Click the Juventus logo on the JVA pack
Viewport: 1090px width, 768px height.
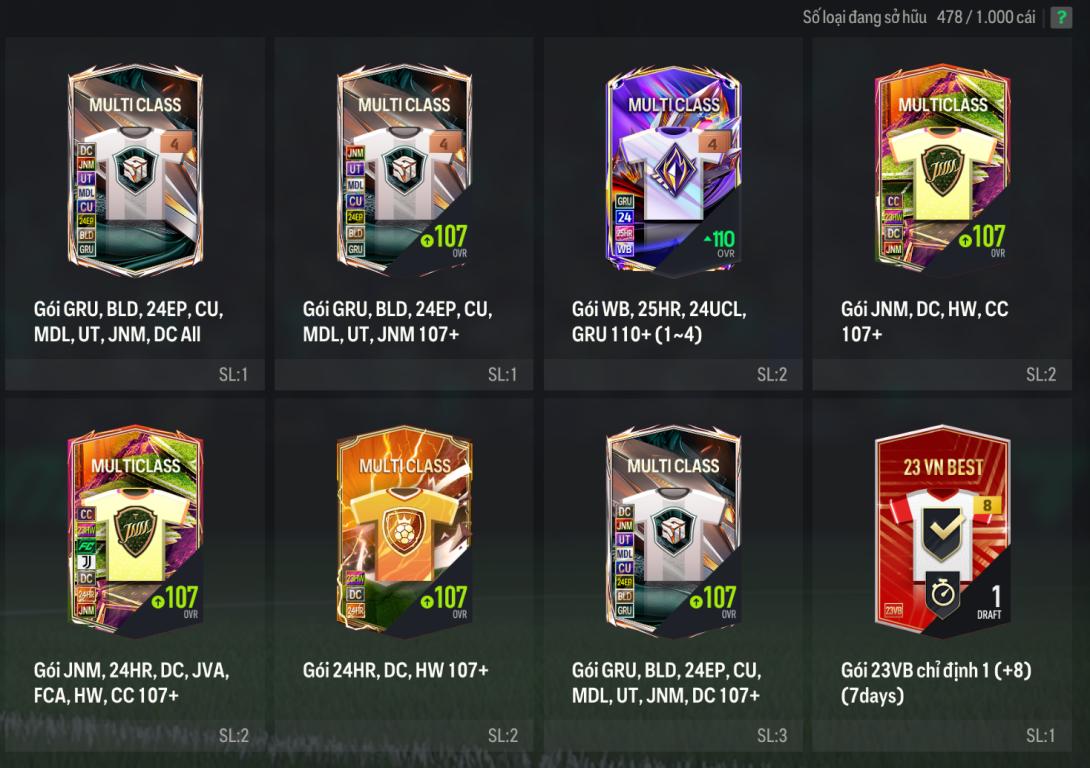tap(86, 562)
